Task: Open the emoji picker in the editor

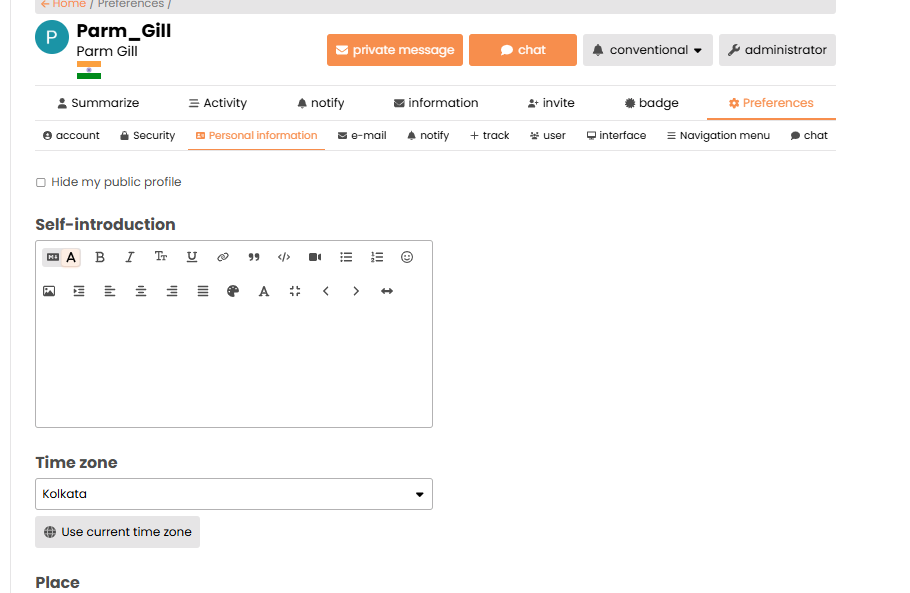Action: coord(407,257)
